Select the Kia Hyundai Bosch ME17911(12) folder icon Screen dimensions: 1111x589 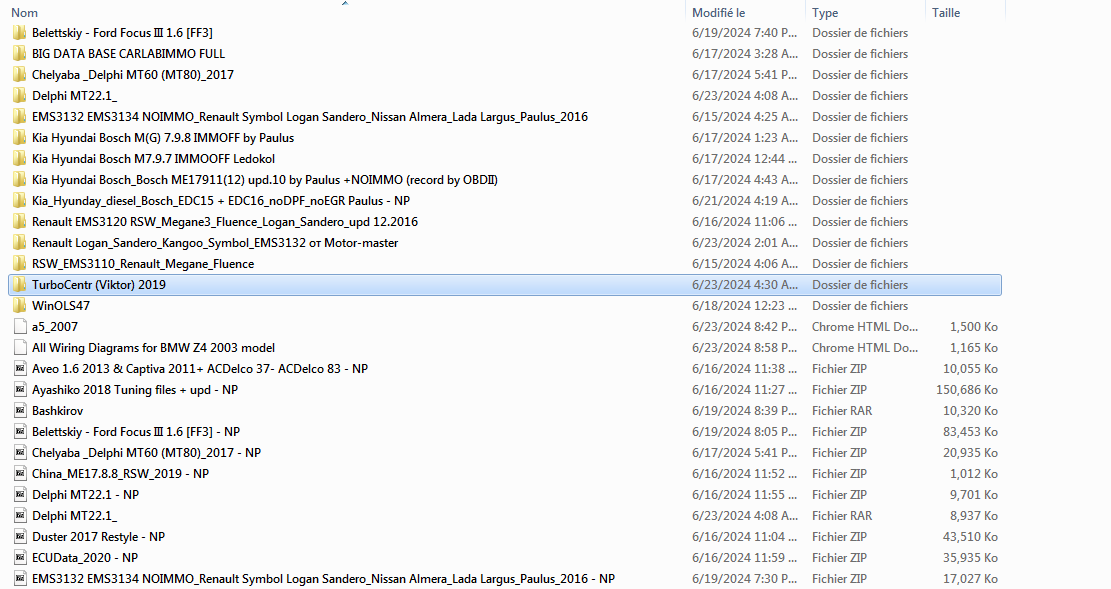point(20,180)
